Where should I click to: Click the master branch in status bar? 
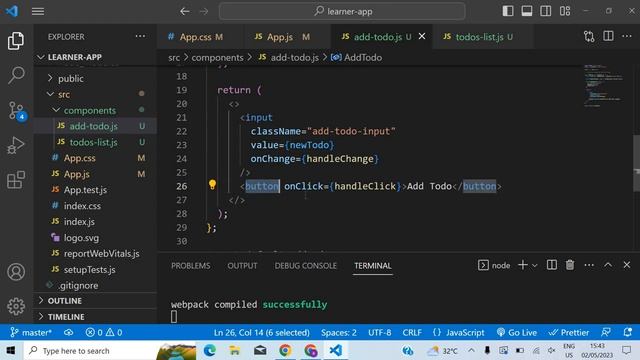[31, 333]
